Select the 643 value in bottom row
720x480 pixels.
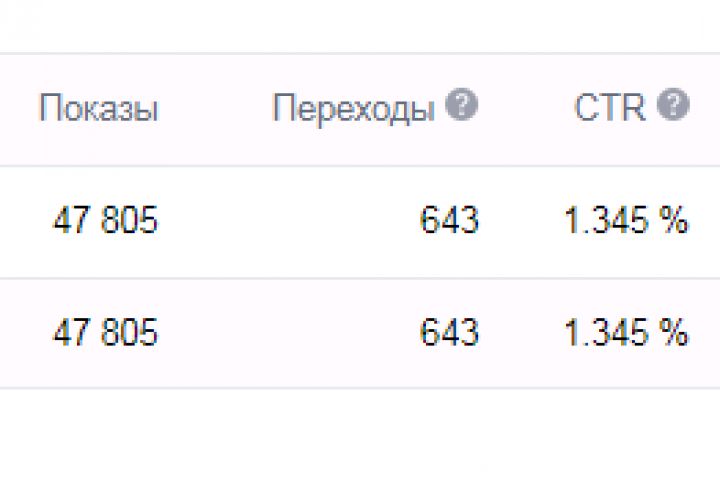tap(449, 333)
